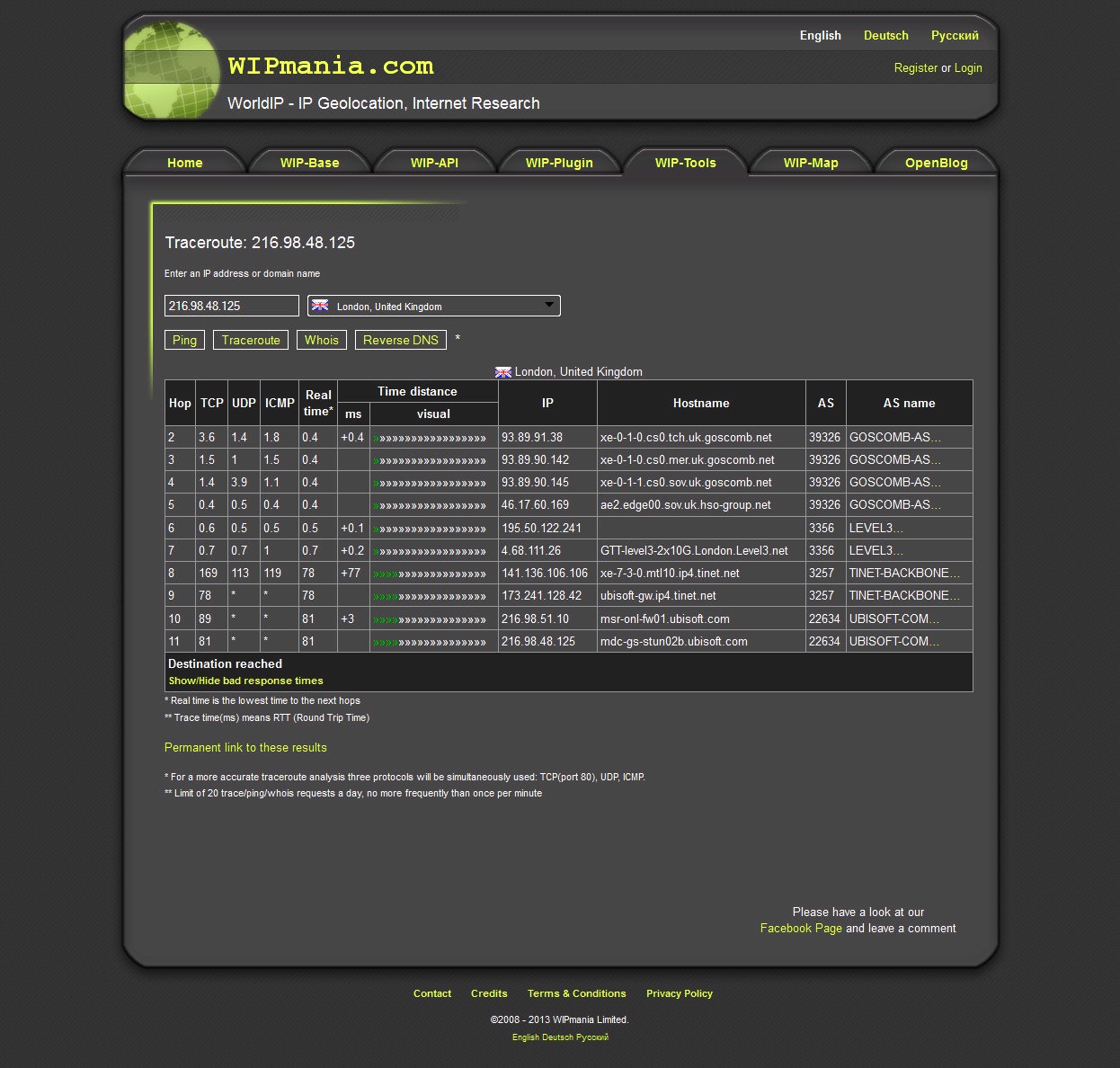
Task: Switch language to Deutsch in header
Action: (x=885, y=36)
